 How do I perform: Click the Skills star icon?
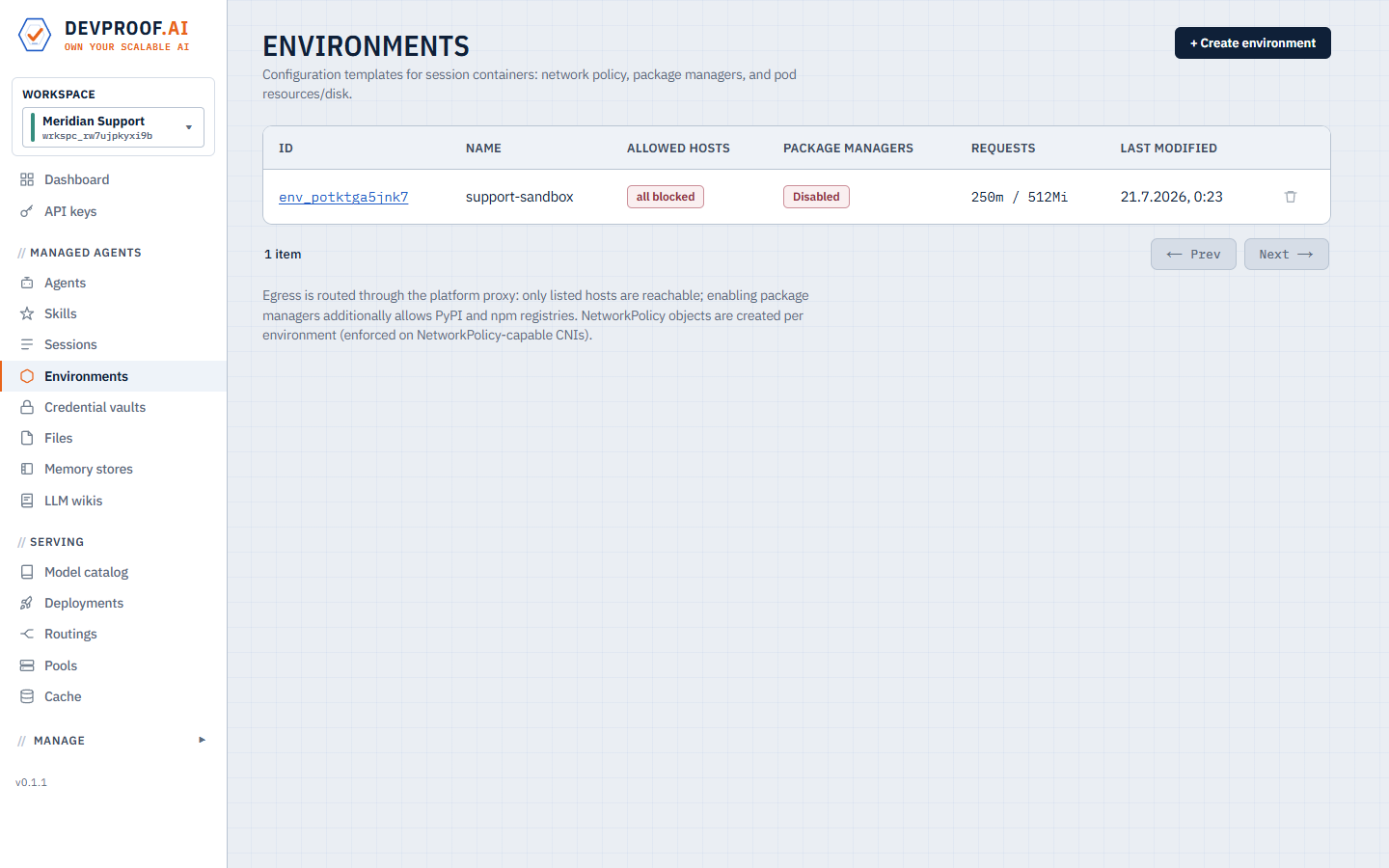point(27,313)
